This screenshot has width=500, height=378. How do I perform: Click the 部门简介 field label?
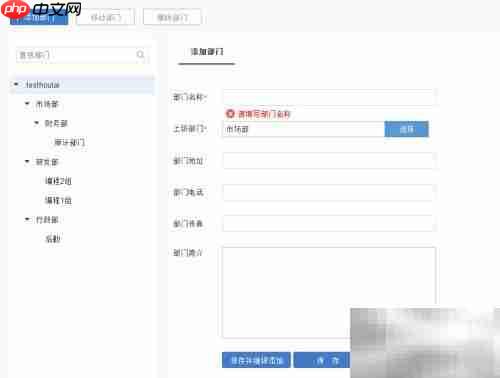click(x=188, y=252)
